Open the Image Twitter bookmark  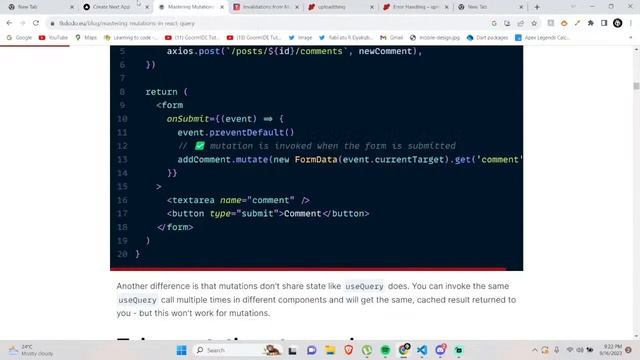tap(300, 38)
